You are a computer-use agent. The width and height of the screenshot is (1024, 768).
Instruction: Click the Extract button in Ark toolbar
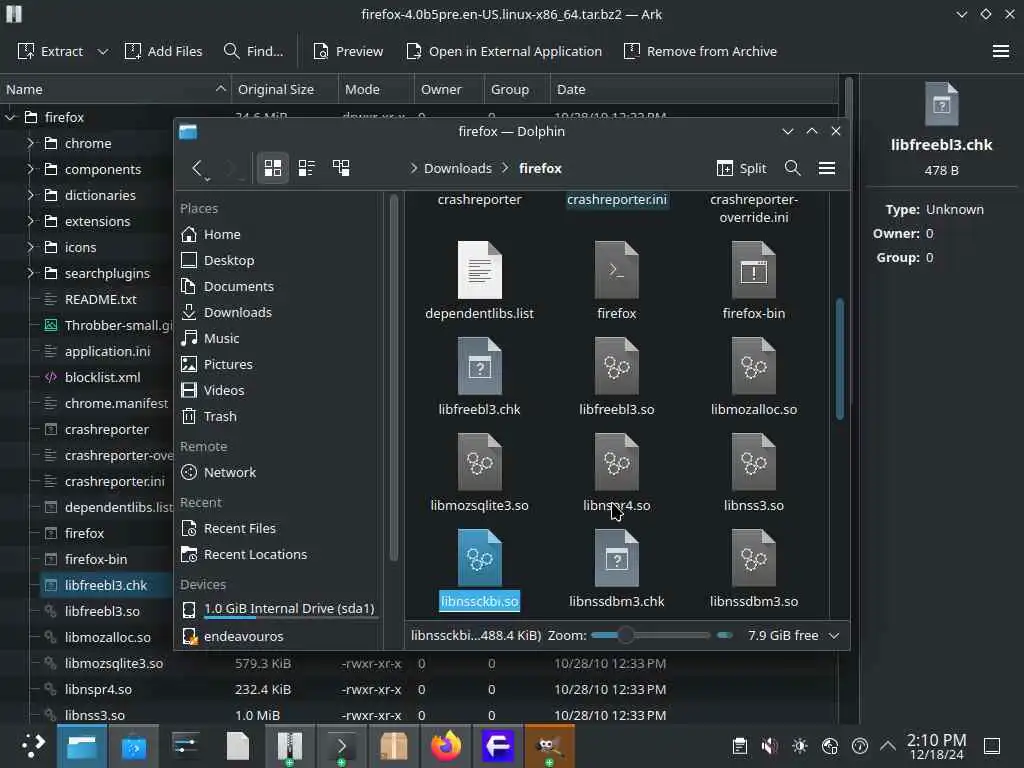coord(50,51)
